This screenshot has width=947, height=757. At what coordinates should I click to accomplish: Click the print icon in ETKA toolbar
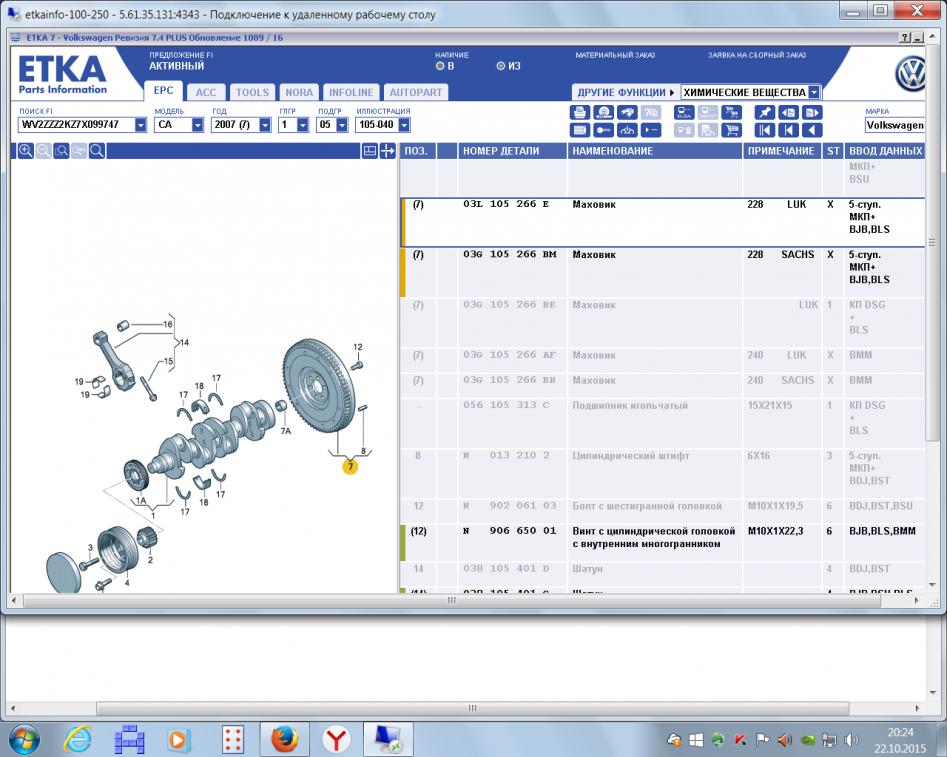click(x=580, y=112)
